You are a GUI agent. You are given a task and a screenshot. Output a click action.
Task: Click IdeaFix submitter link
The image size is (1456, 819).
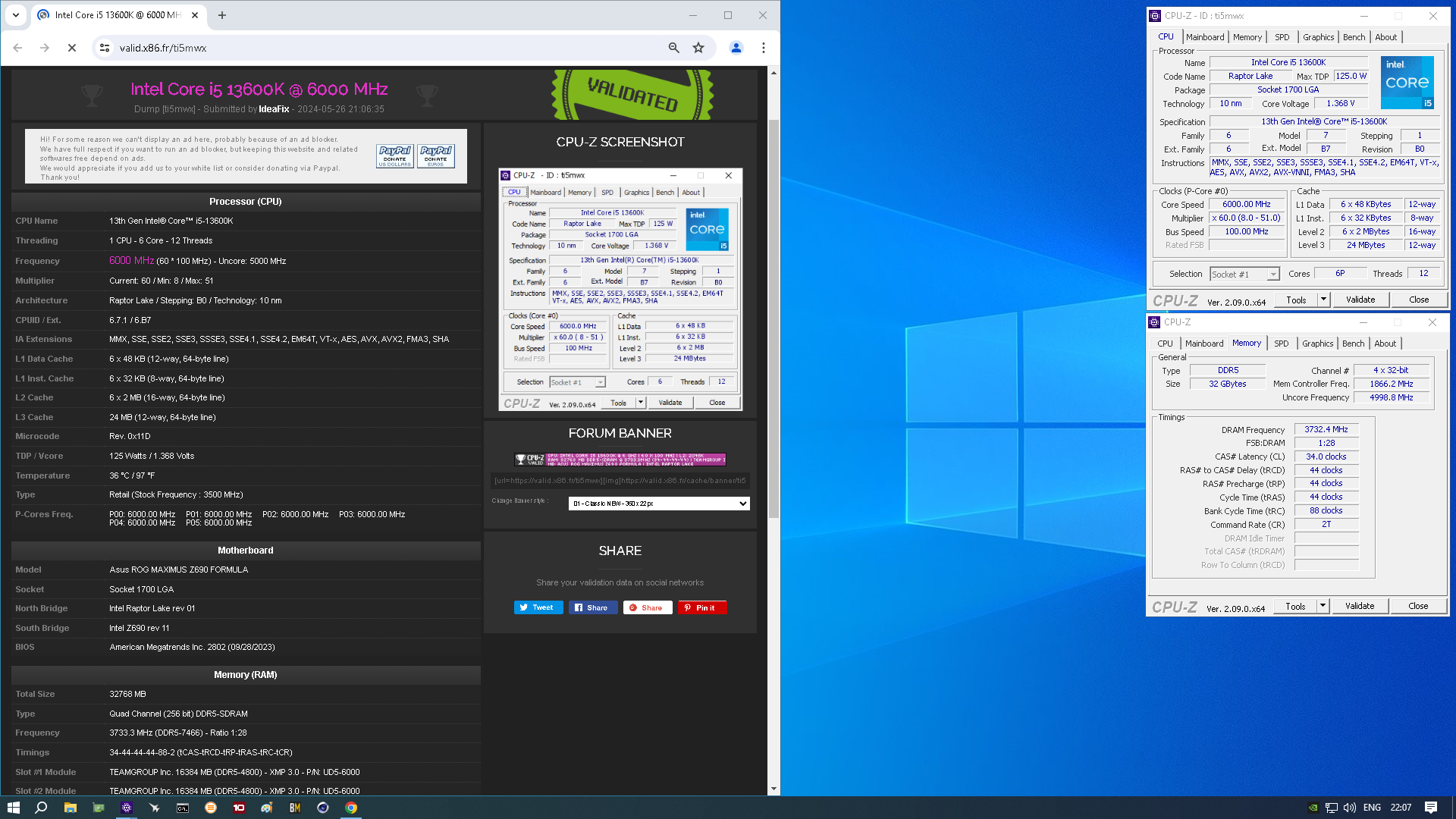click(x=274, y=109)
